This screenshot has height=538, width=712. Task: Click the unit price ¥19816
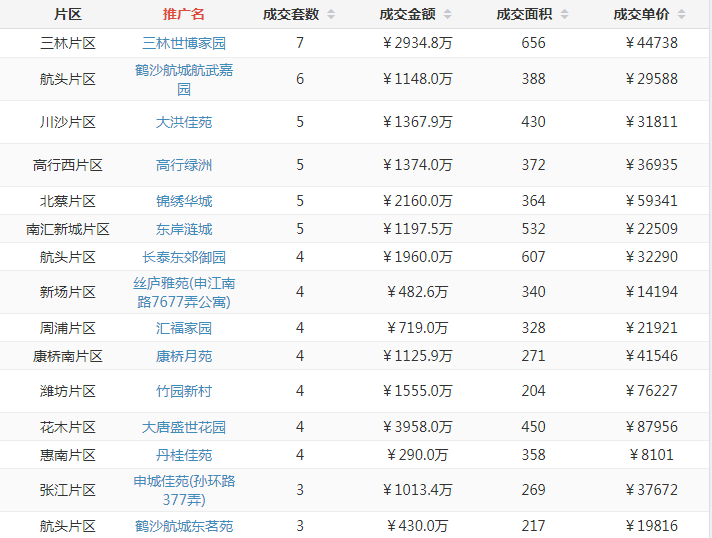(x=651, y=526)
